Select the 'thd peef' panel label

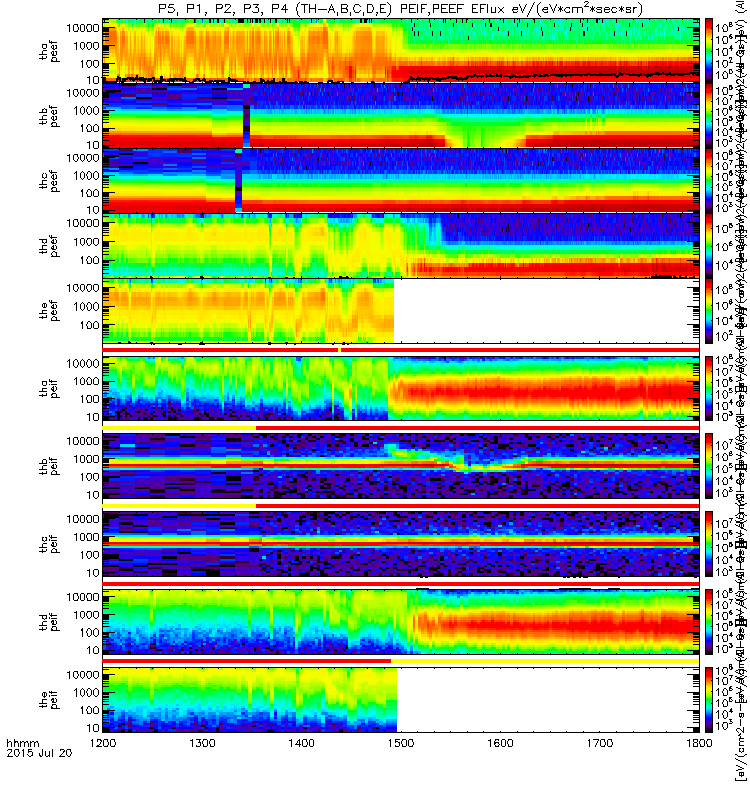[49, 246]
